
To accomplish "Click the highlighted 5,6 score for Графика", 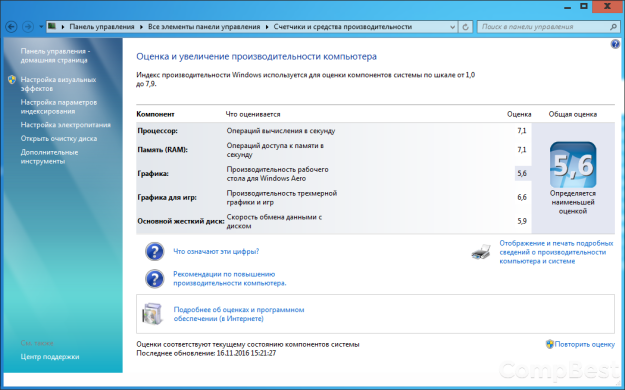I will (x=522, y=173).
